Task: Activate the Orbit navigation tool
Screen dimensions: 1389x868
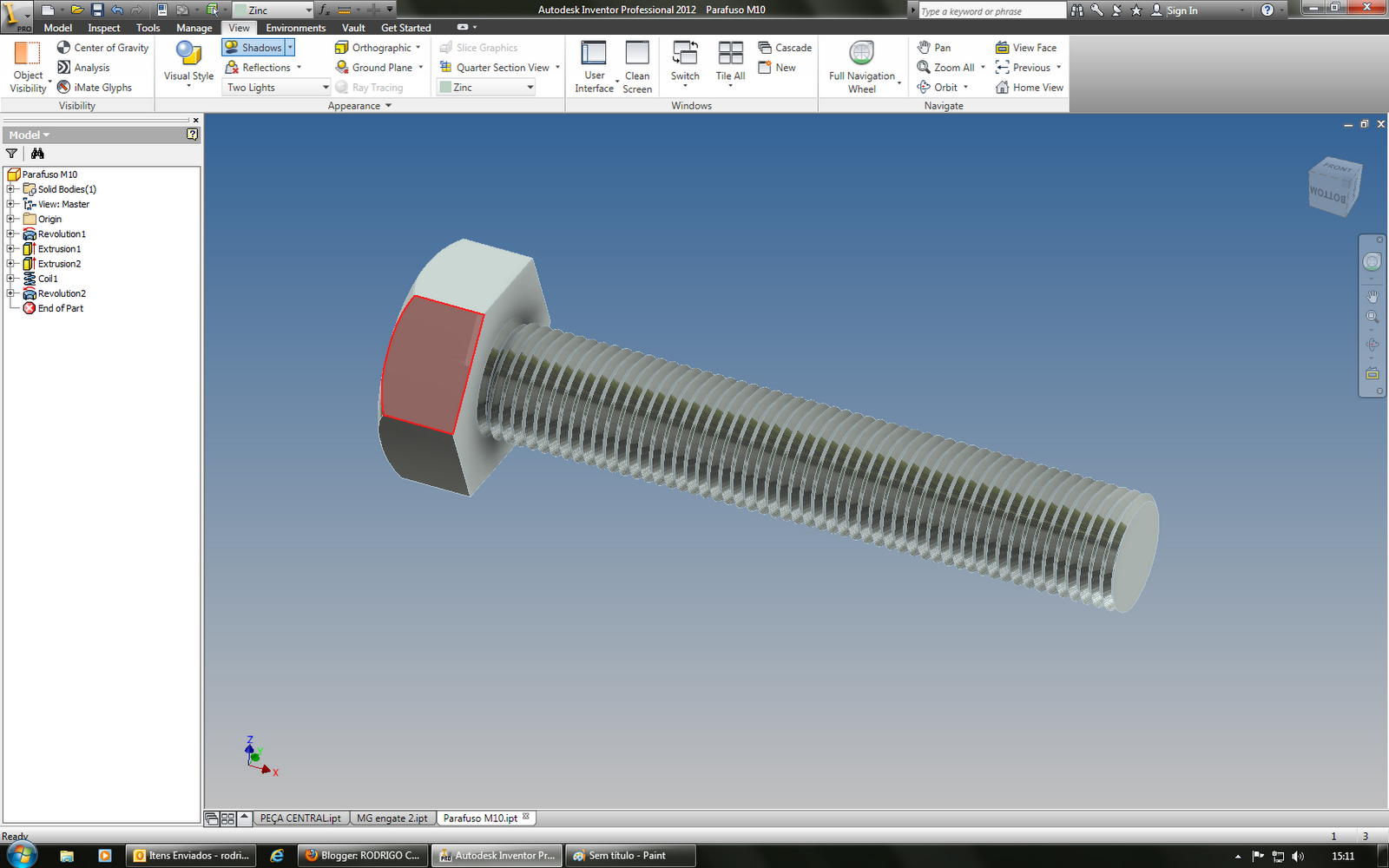Action: point(941,87)
